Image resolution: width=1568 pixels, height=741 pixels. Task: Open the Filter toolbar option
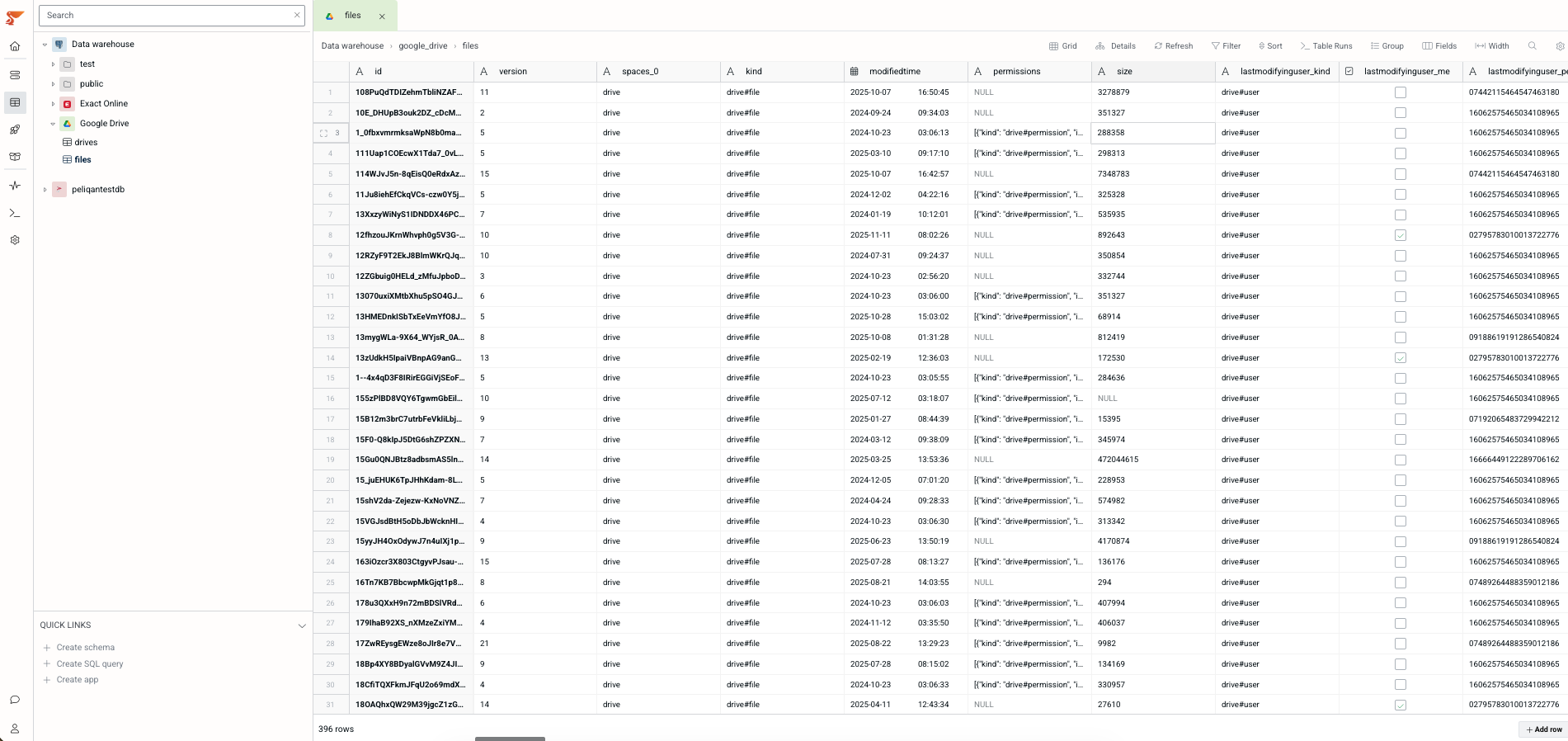pos(1226,46)
